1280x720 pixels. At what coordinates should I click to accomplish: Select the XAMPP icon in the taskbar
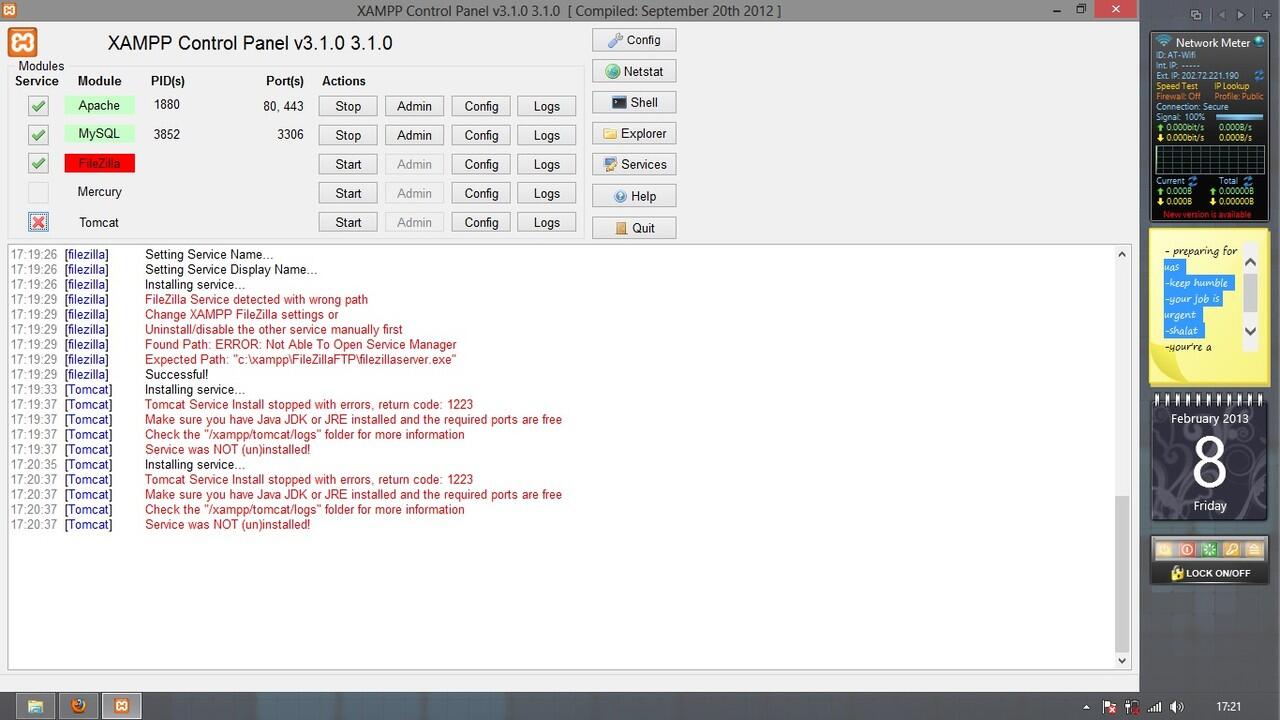[x=122, y=706]
